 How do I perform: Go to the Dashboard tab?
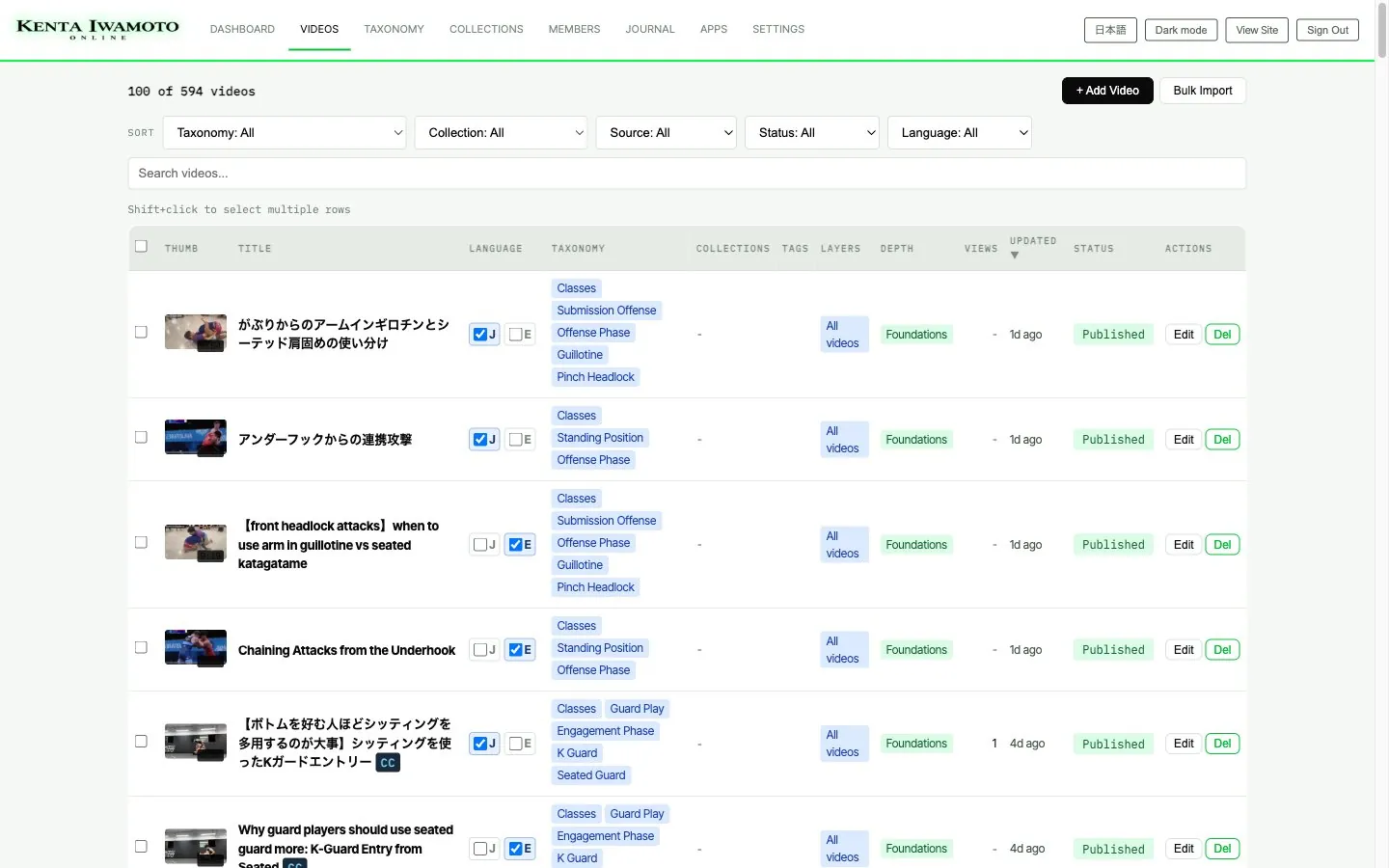(x=242, y=30)
